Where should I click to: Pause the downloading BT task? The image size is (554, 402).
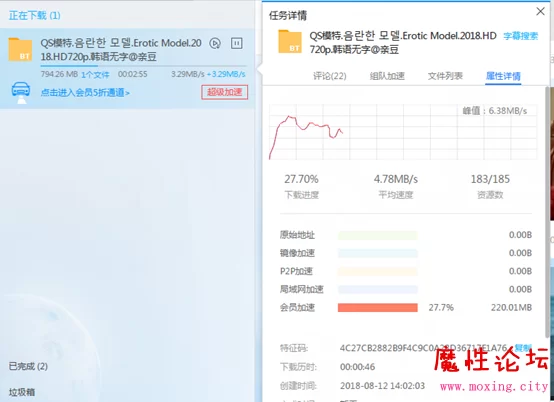[236, 43]
